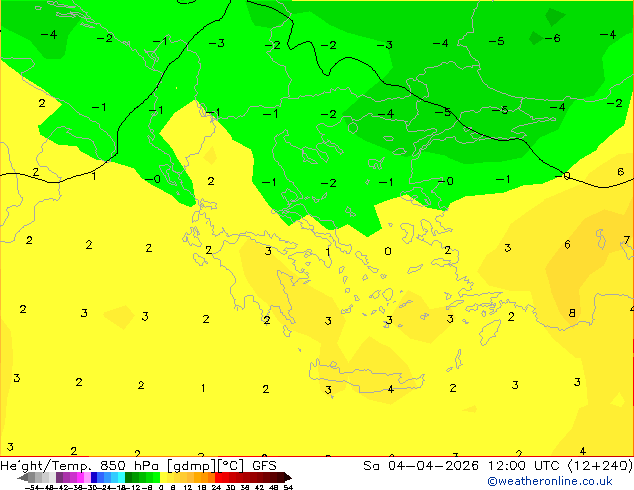Image resolution: width=634 pixels, height=490 pixels.
Task: Click the GFS model label in title
Action: point(264,466)
